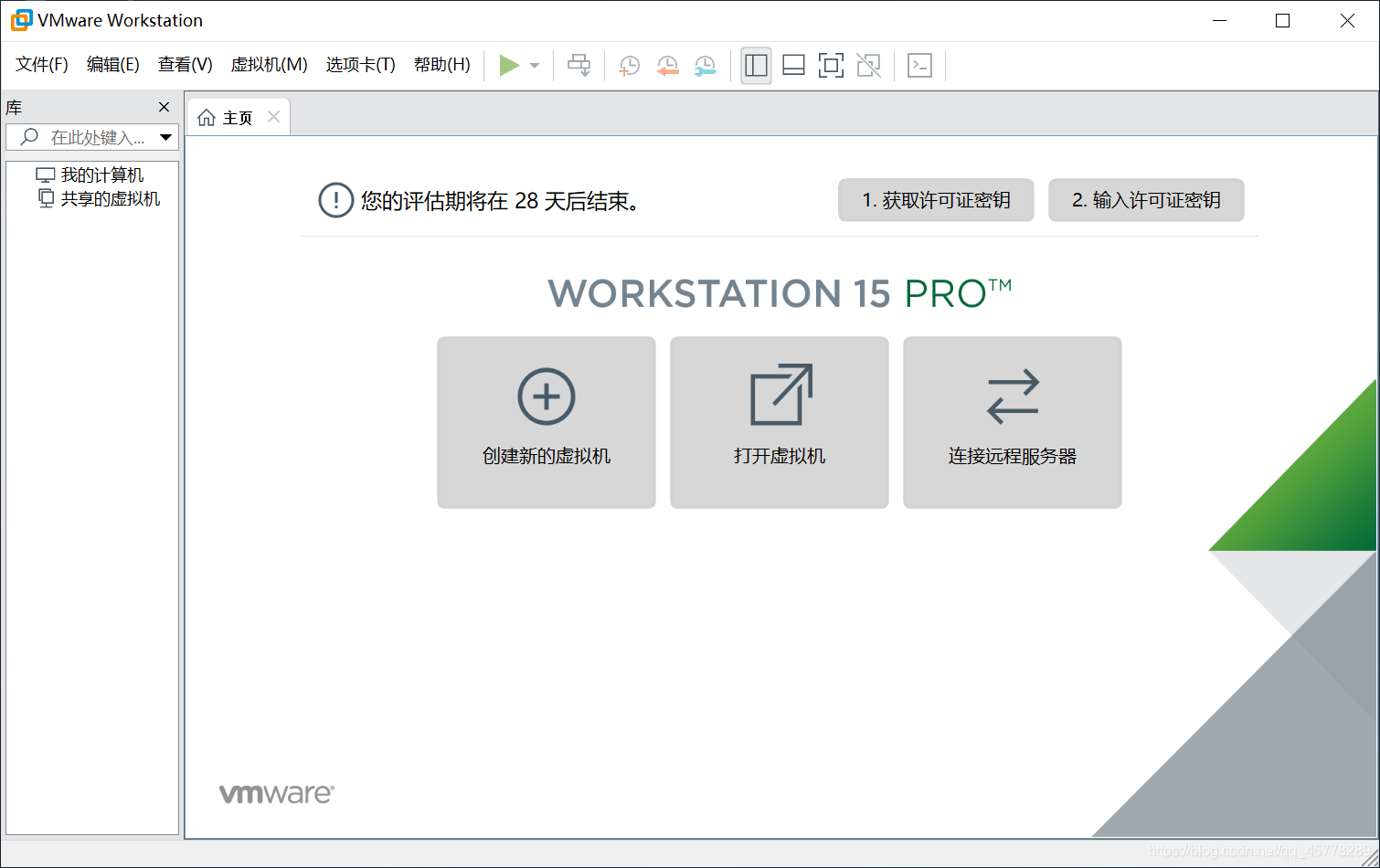Click the WORKSTATION 15 PRO heading
The image size is (1380, 868).
(x=780, y=294)
